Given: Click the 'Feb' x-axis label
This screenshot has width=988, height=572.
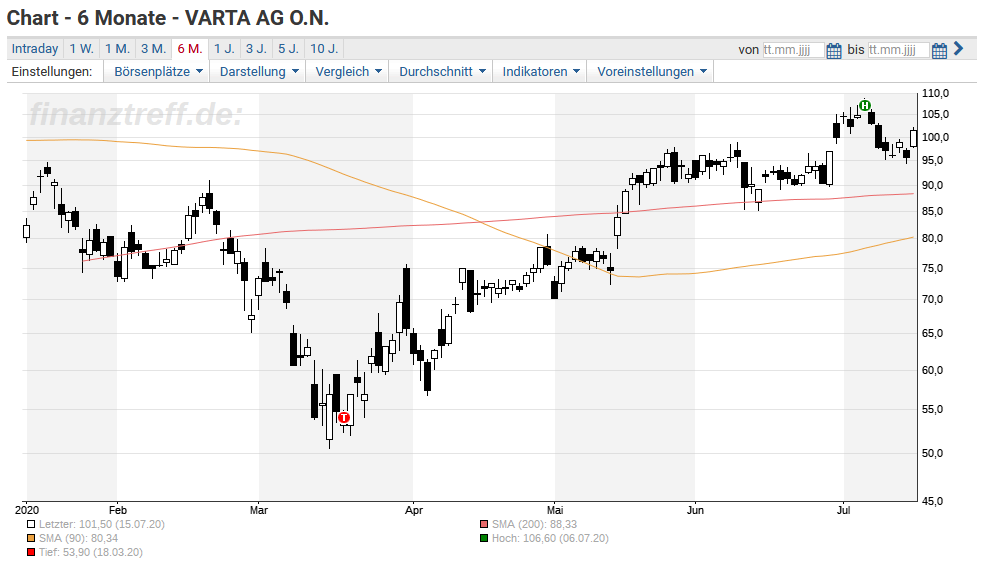Looking at the screenshot, I should coord(117,510).
